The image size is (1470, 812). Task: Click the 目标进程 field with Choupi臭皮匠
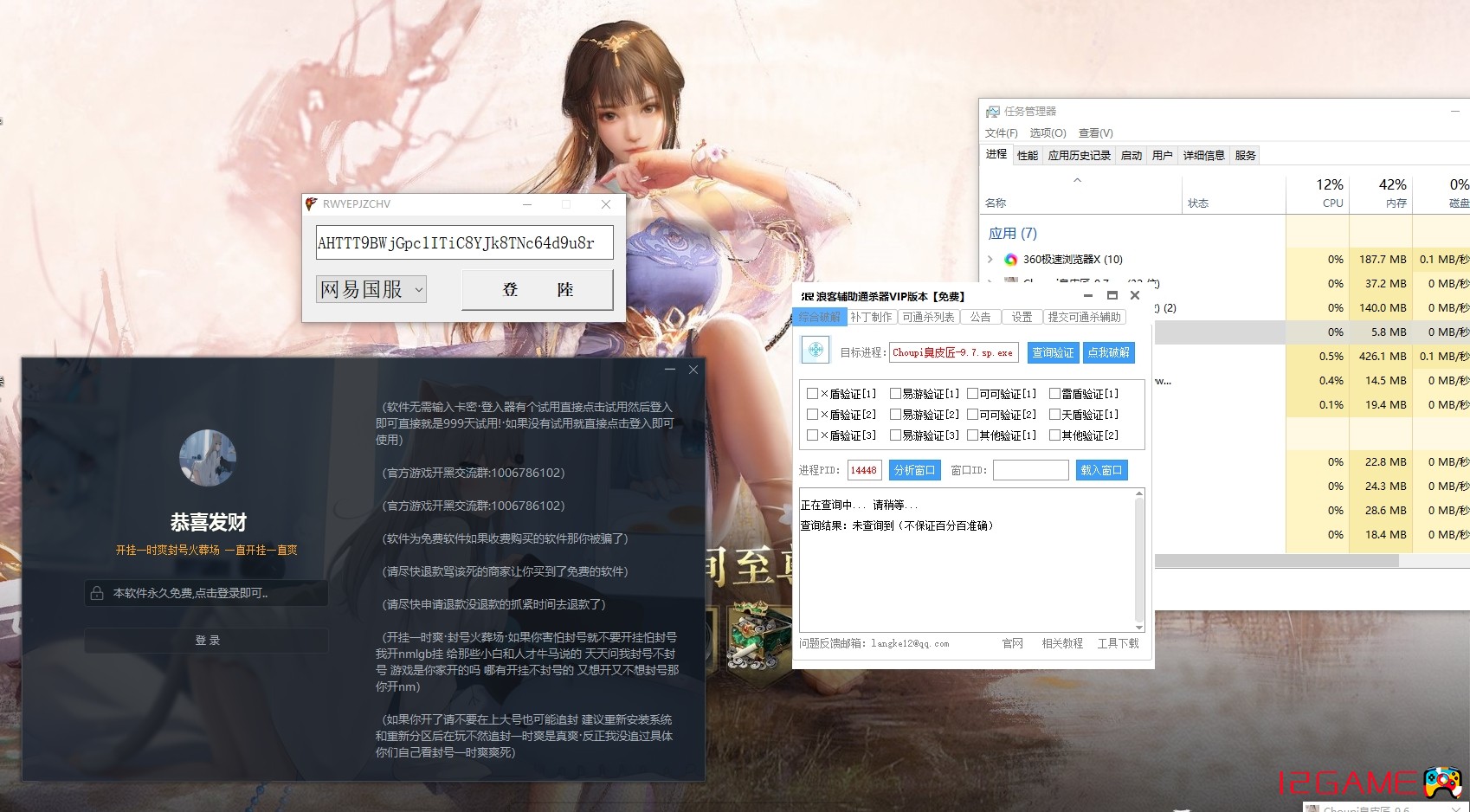[x=954, y=352]
